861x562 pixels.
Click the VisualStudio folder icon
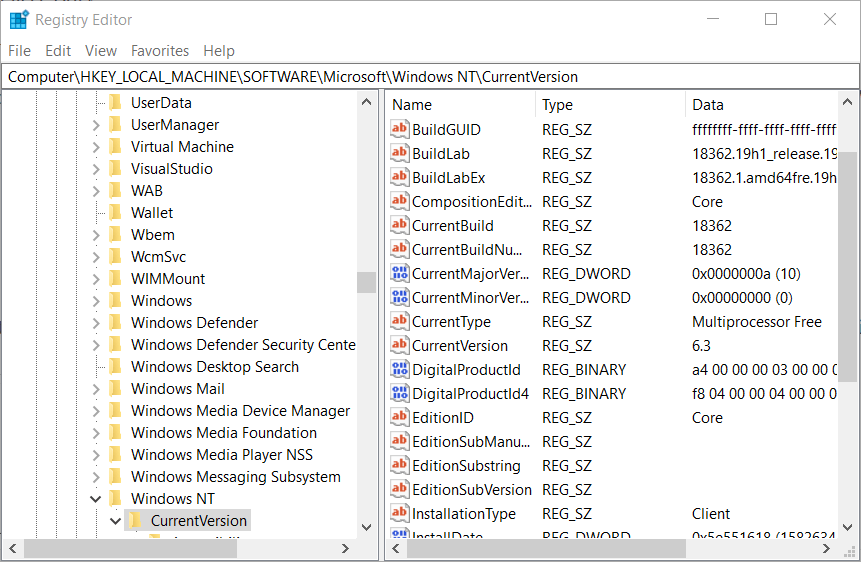click(x=115, y=169)
